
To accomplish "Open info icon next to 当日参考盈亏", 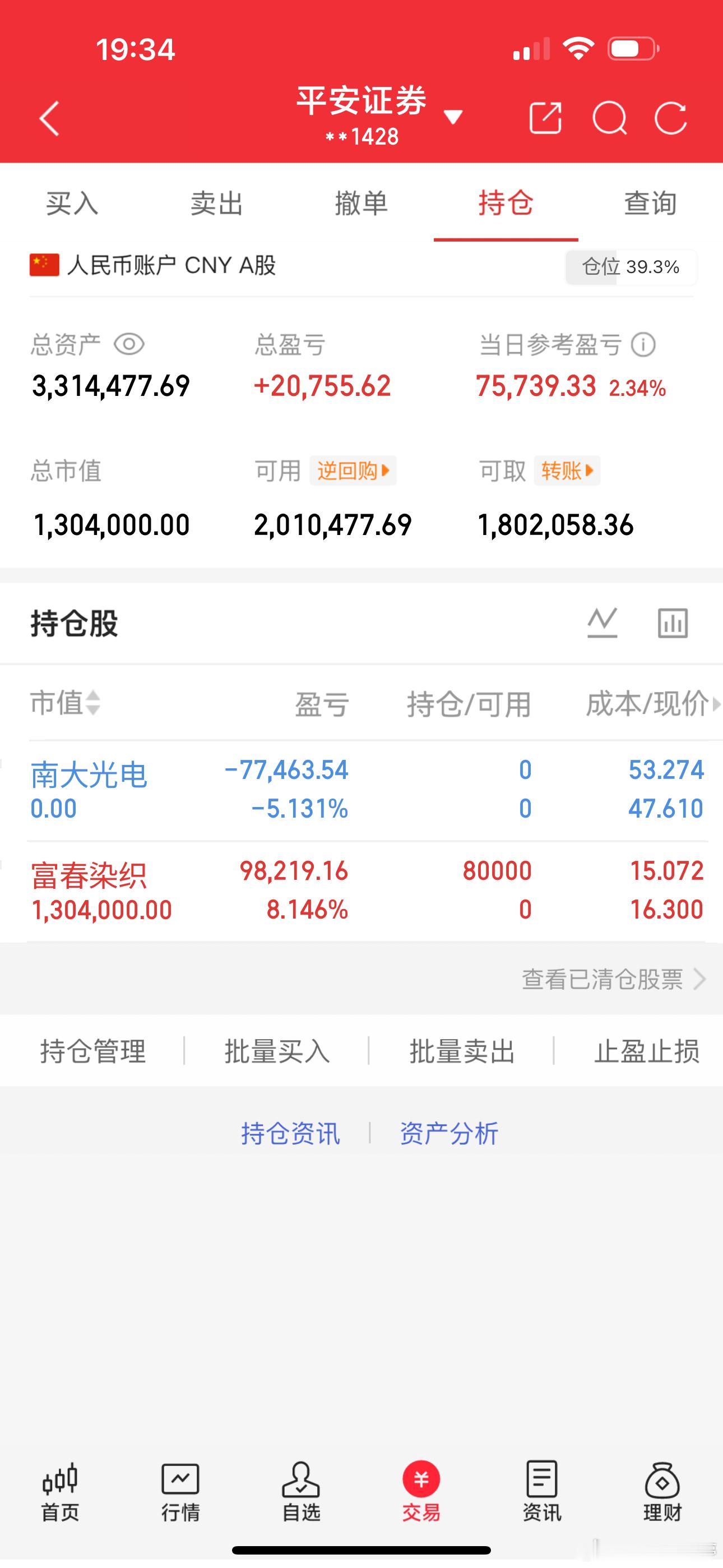I will point(643,345).
